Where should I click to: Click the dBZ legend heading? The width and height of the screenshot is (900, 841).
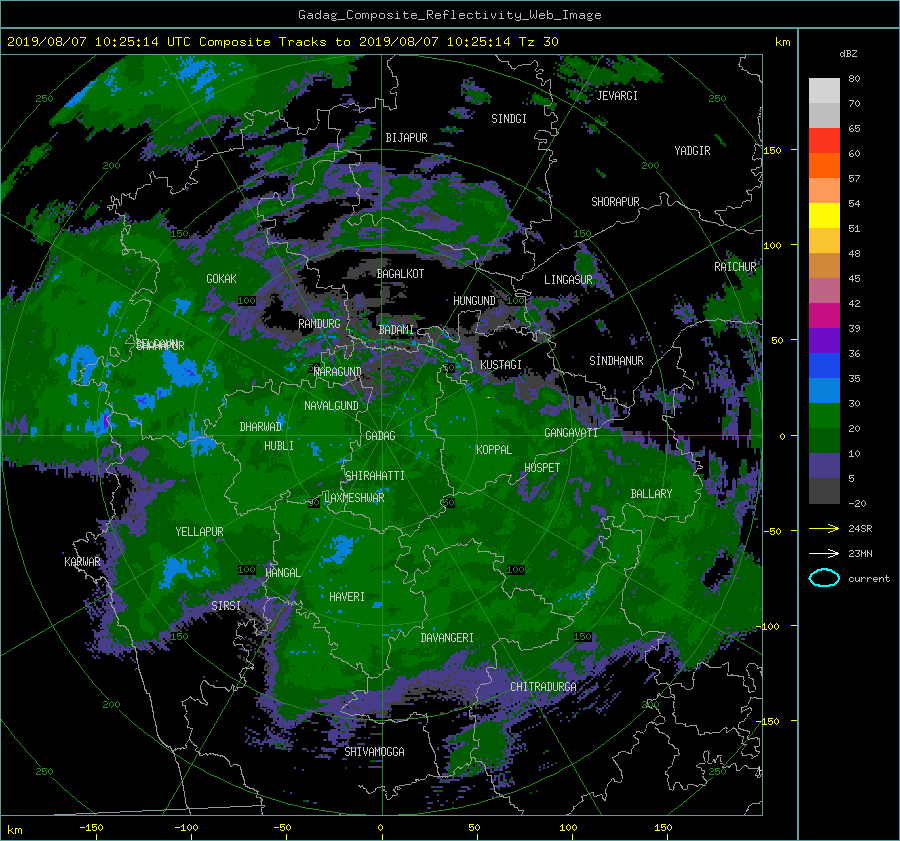848,54
